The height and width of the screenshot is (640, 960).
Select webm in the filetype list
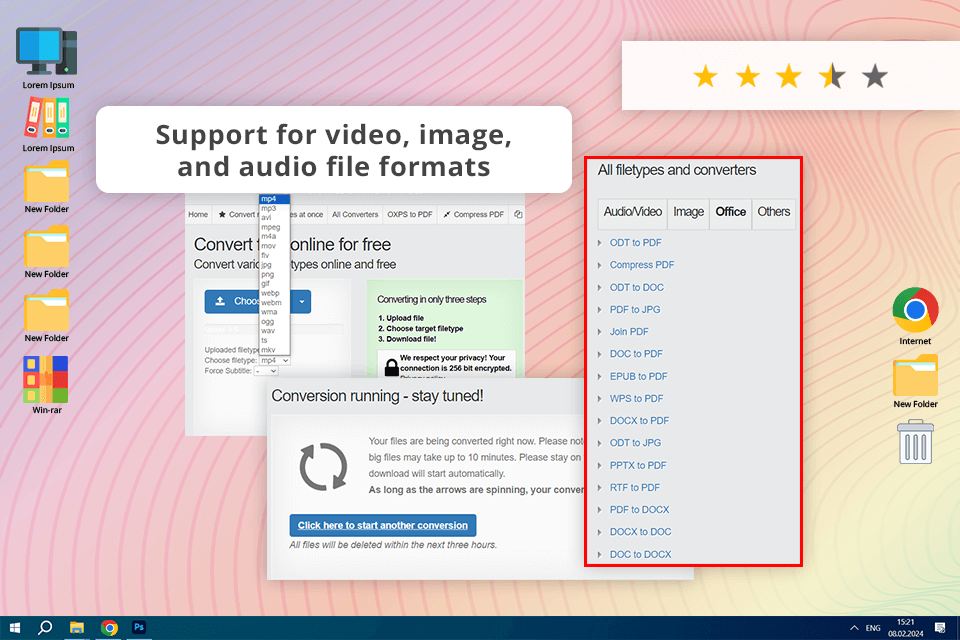point(271,303)
